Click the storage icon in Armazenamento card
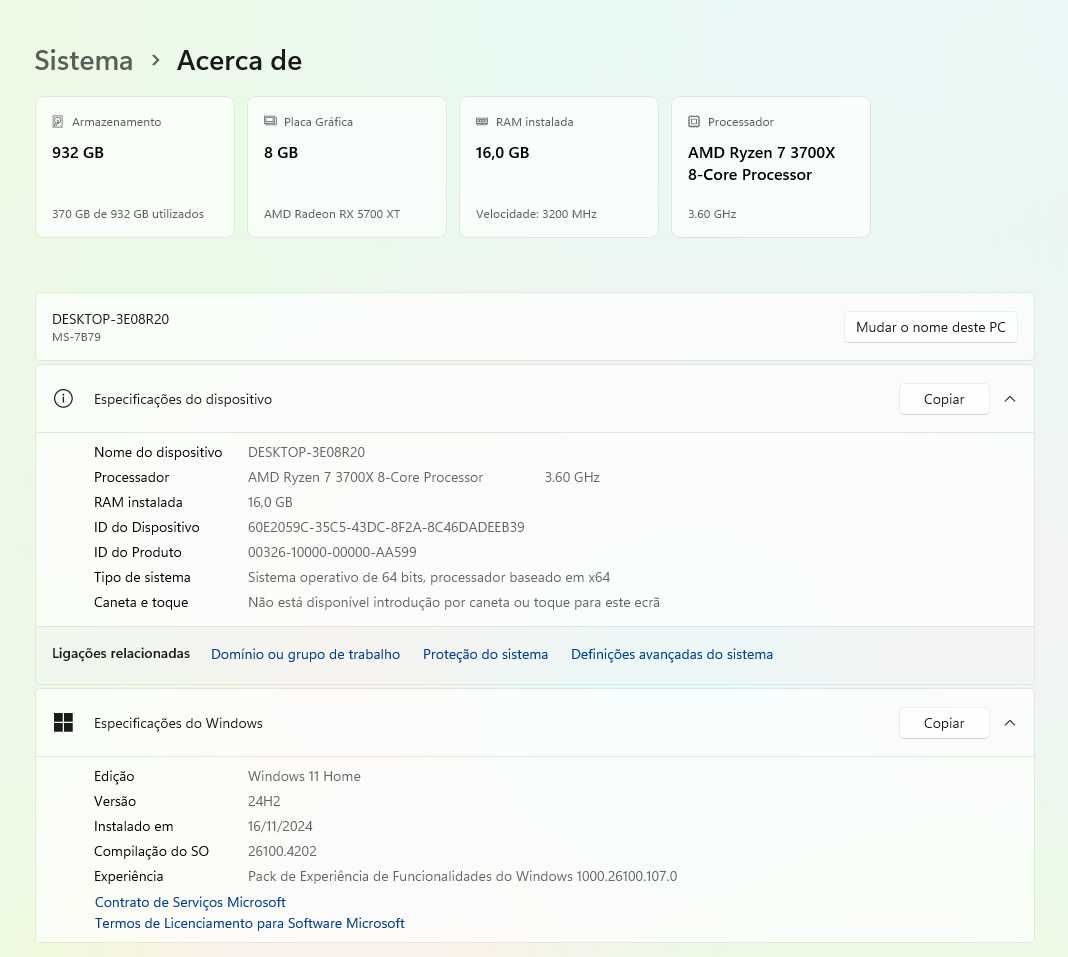 tap(58, 122)
